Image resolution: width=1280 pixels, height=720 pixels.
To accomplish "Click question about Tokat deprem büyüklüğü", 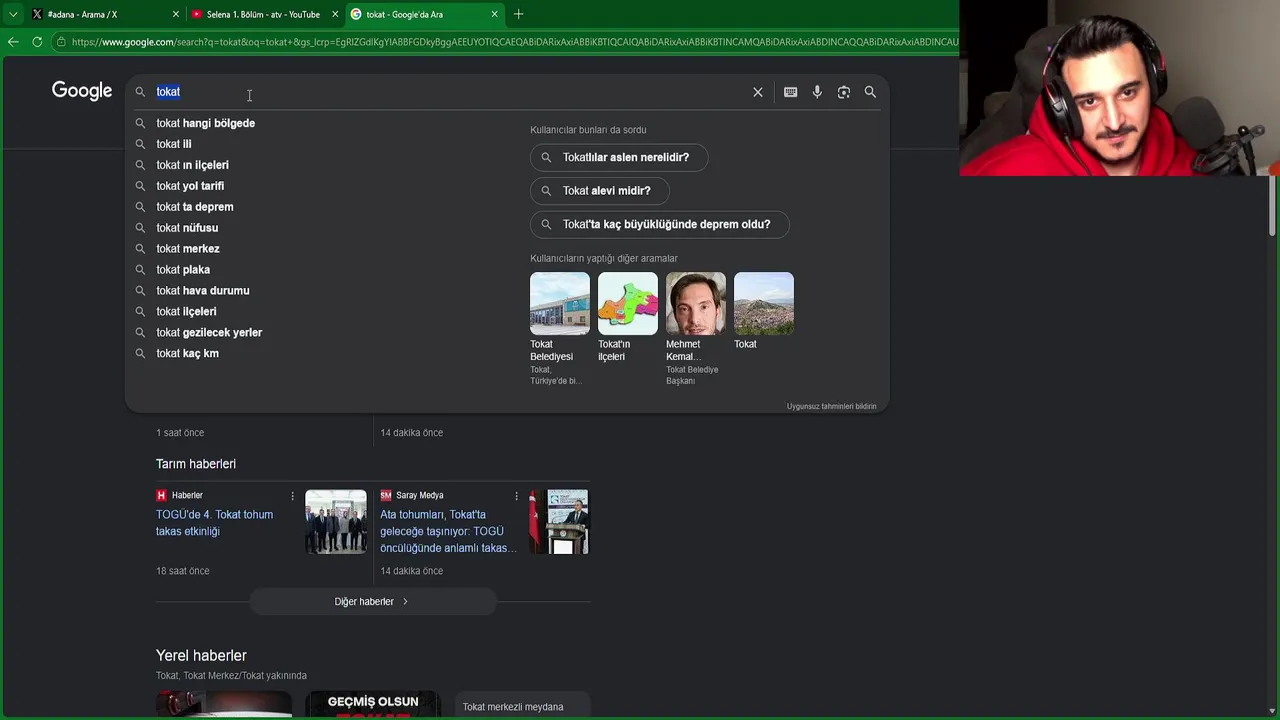I will [660, 224].
